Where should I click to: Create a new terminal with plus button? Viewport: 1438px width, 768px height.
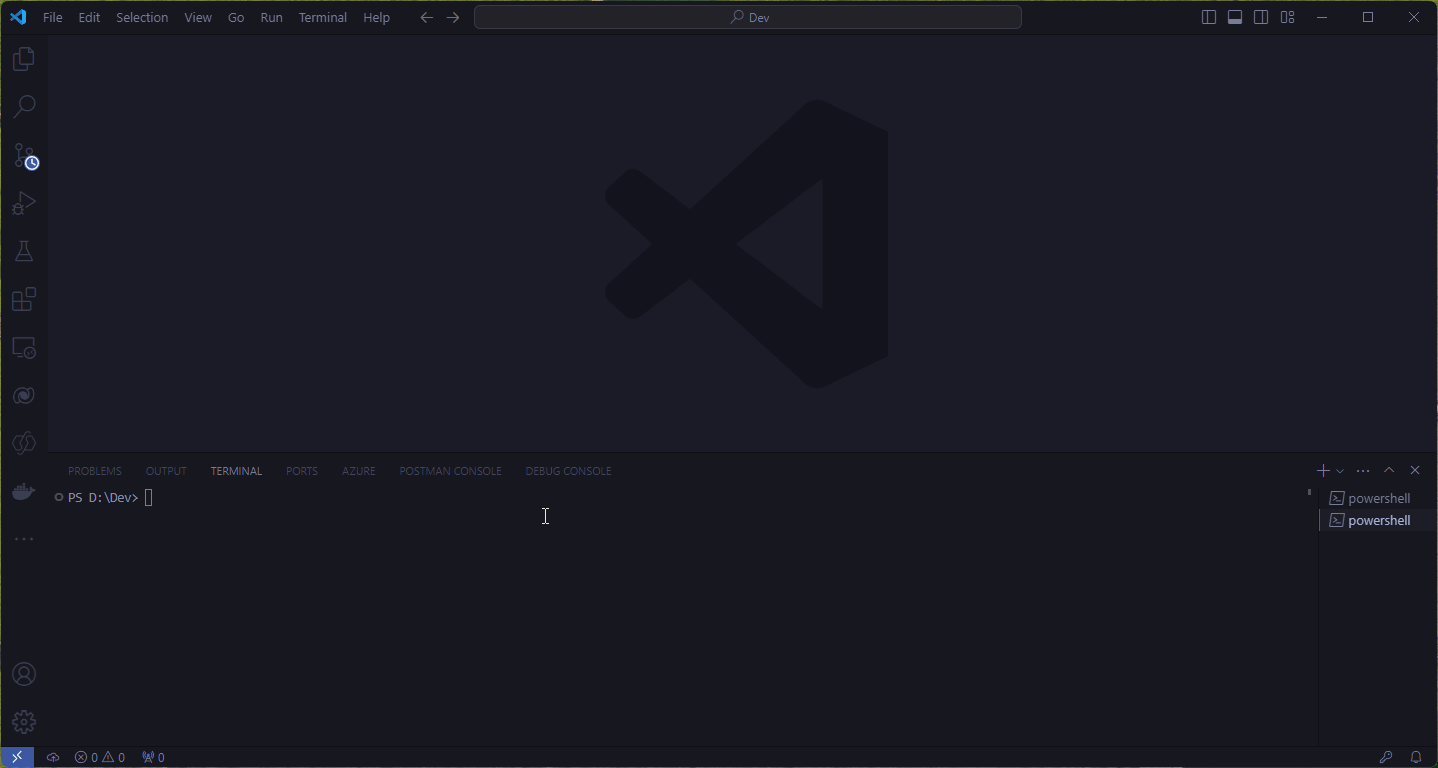[1322, 470]
